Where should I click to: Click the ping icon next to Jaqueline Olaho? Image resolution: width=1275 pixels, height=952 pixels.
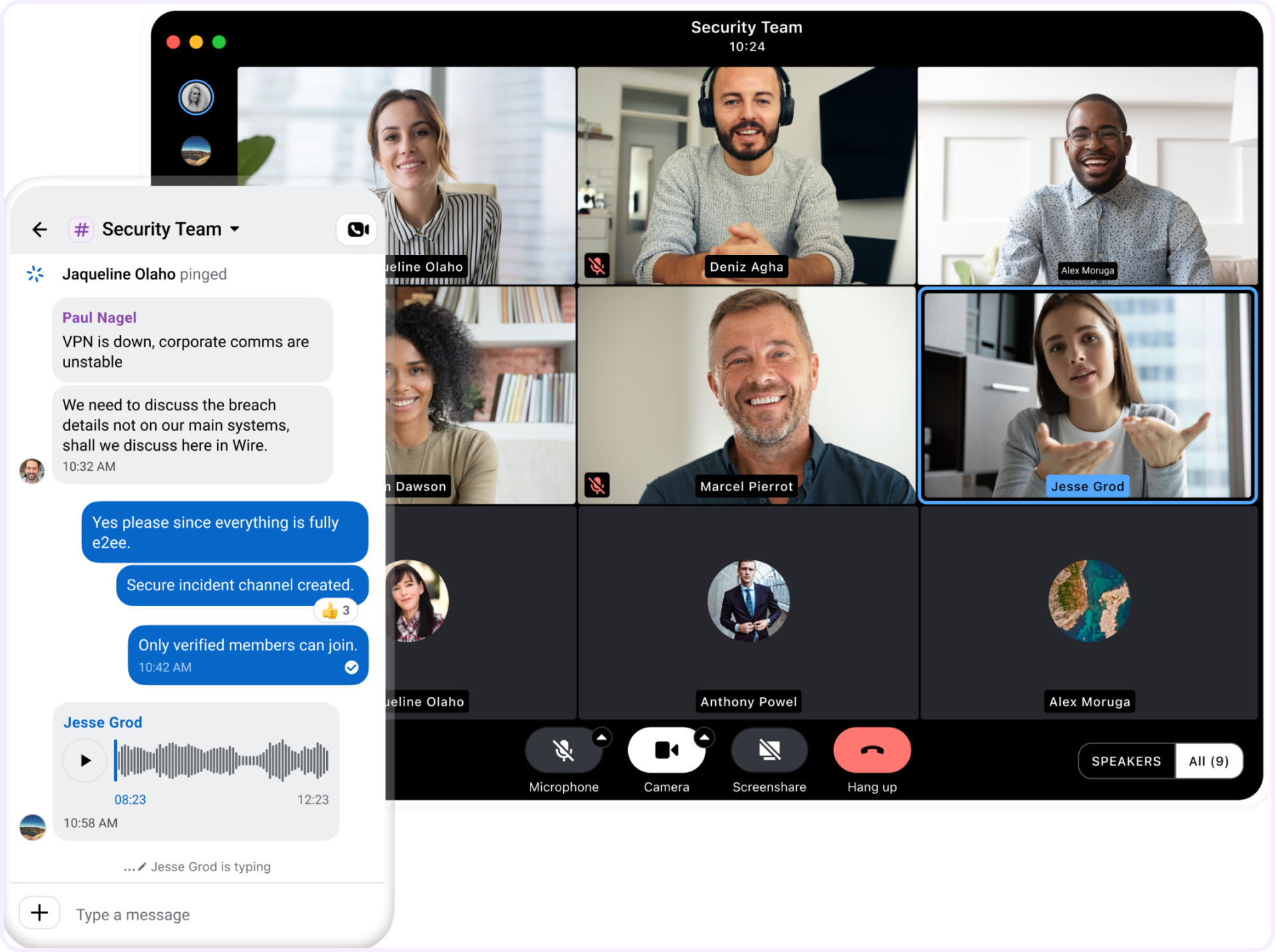[x=35, y=274]
